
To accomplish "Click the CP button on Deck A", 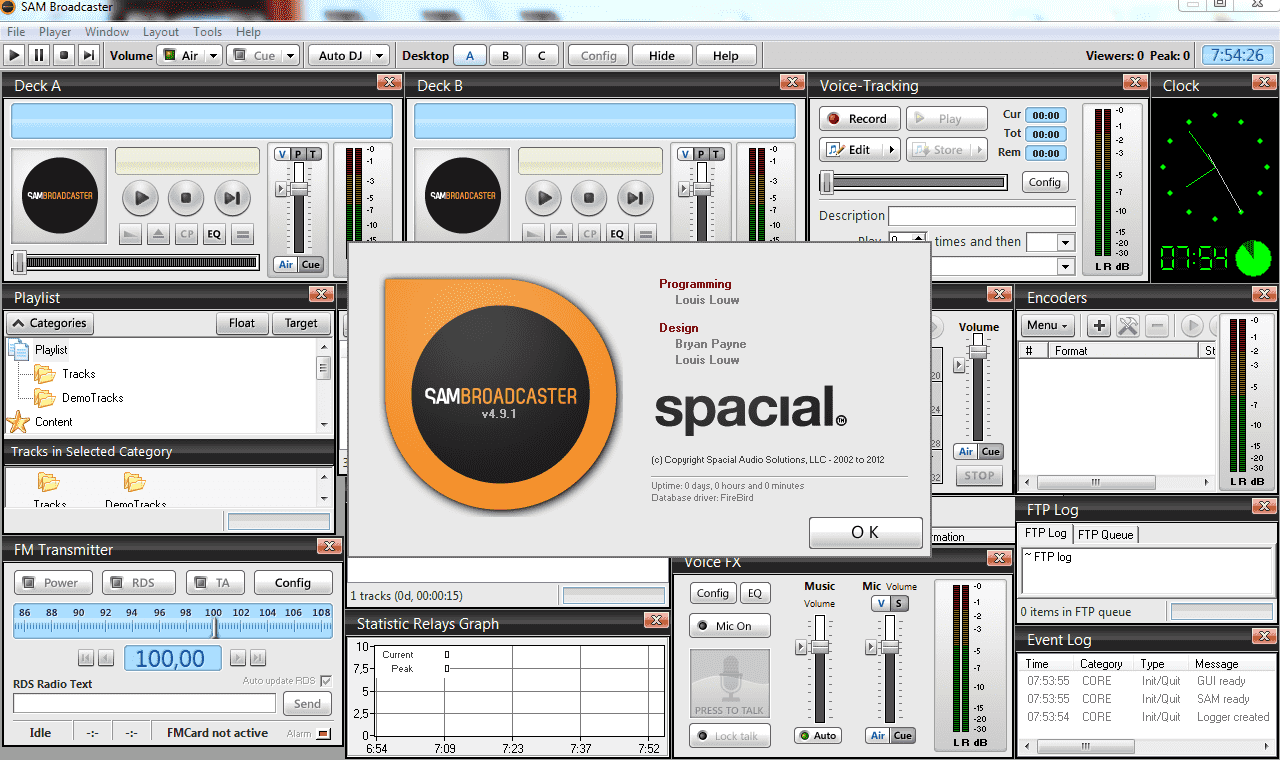I will (x=186, y=235).
